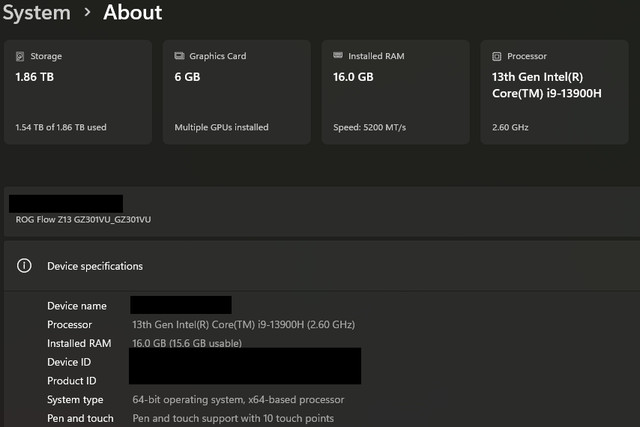The image size is (640, 427).
Task: Go back to System breadcrumb
Action: 37,13
